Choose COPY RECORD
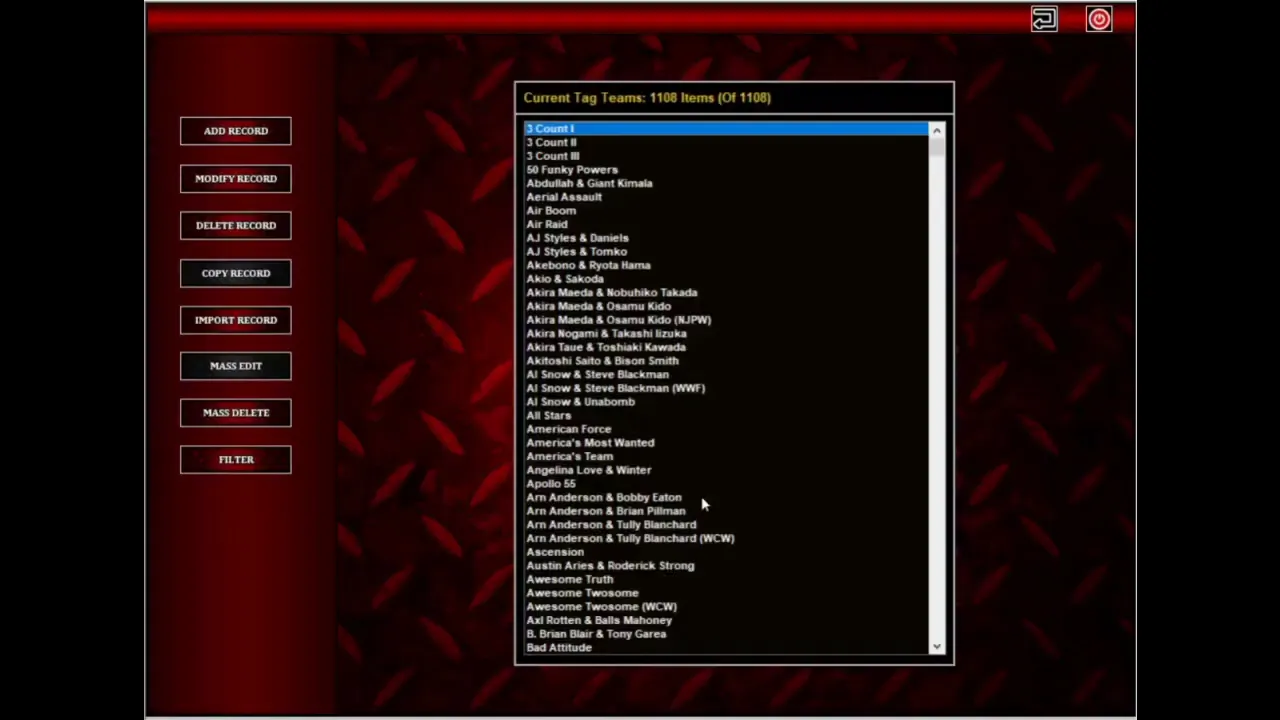This screenshot has width=1280, height=720. [x=236, y=273]
